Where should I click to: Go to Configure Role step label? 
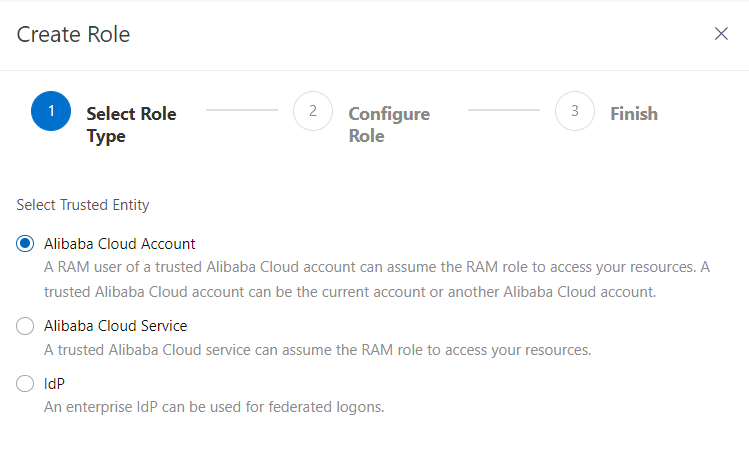tap(389, 125)
